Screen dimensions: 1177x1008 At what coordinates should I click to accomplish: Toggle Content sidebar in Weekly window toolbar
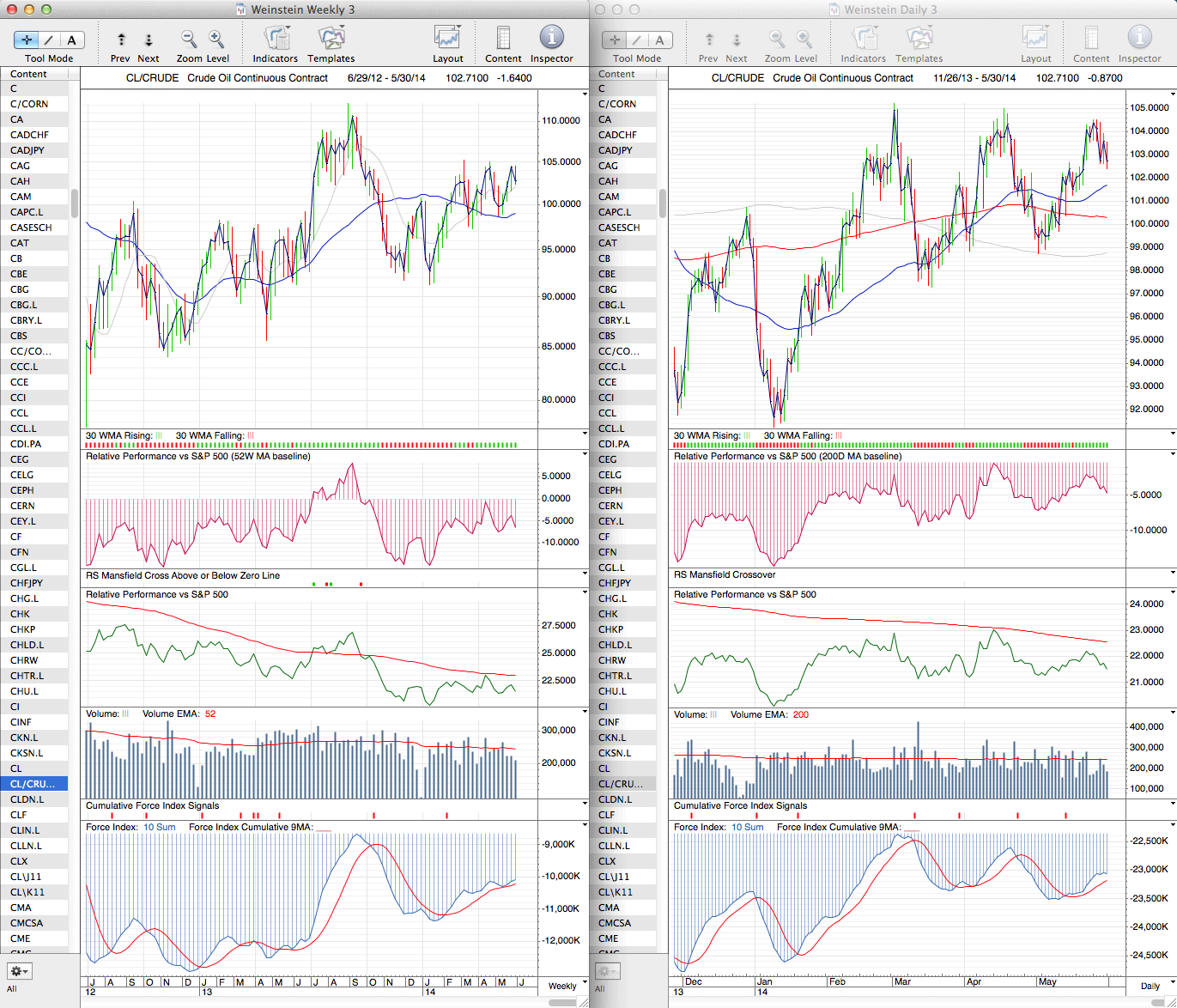coord(503,39)
